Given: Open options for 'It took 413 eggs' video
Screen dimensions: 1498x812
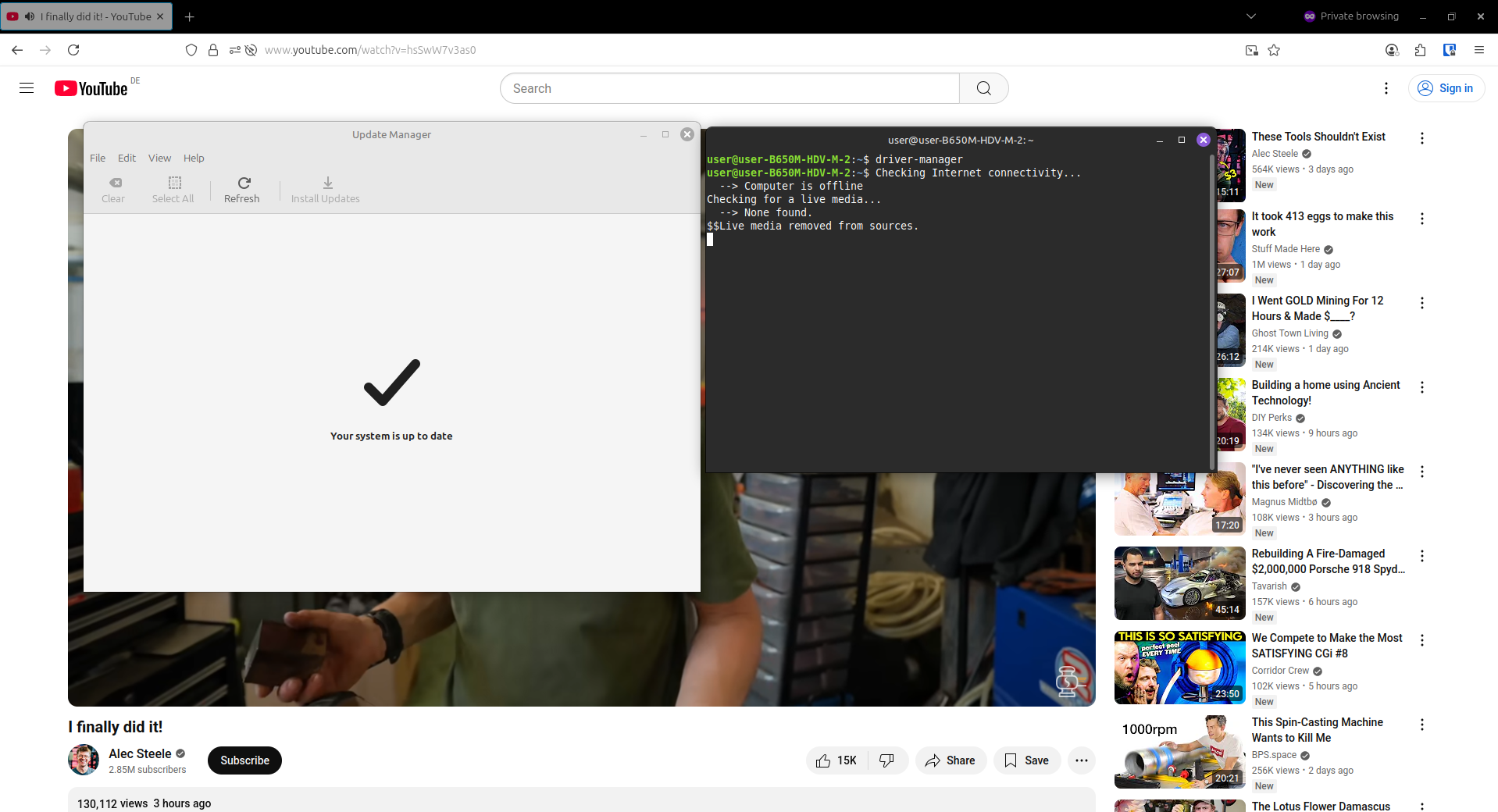Looking at the screenshot, I should [x=1422, y=219].
